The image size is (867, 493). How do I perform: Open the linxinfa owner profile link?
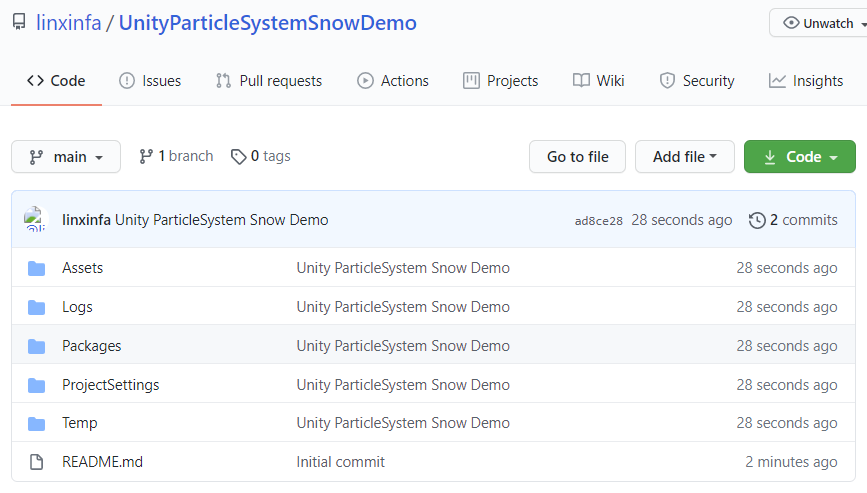click(69, 23)
